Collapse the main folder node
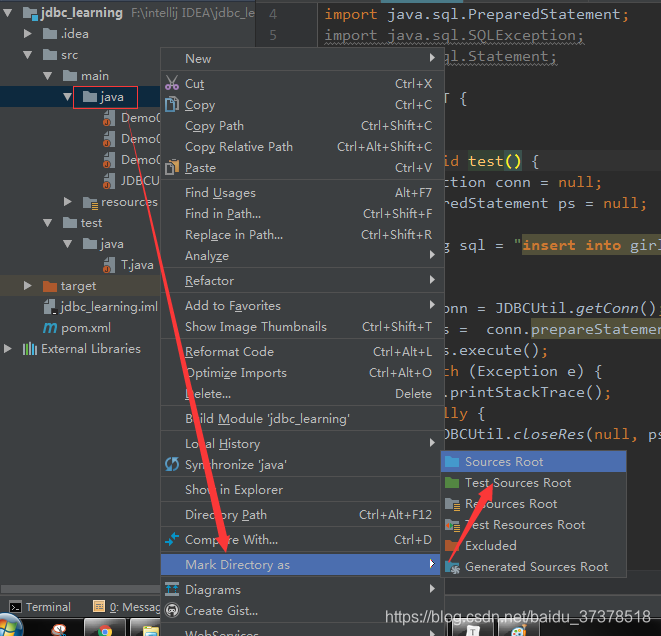 [x=48, y=76]
